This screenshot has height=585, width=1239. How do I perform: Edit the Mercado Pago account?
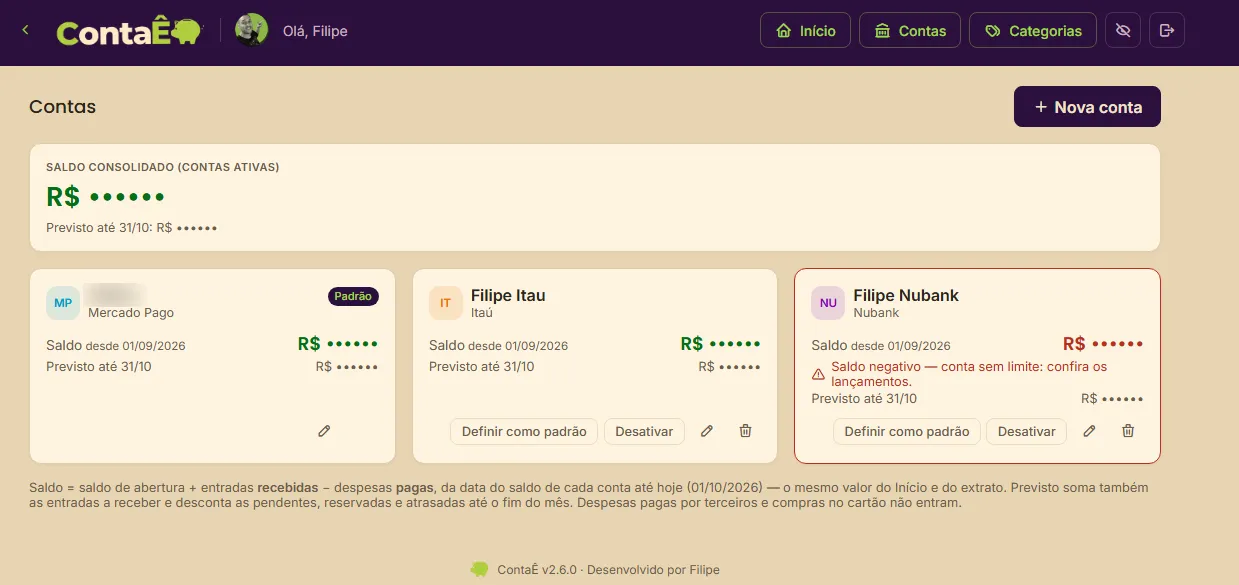pyautogui.click(x=324, y=431)
